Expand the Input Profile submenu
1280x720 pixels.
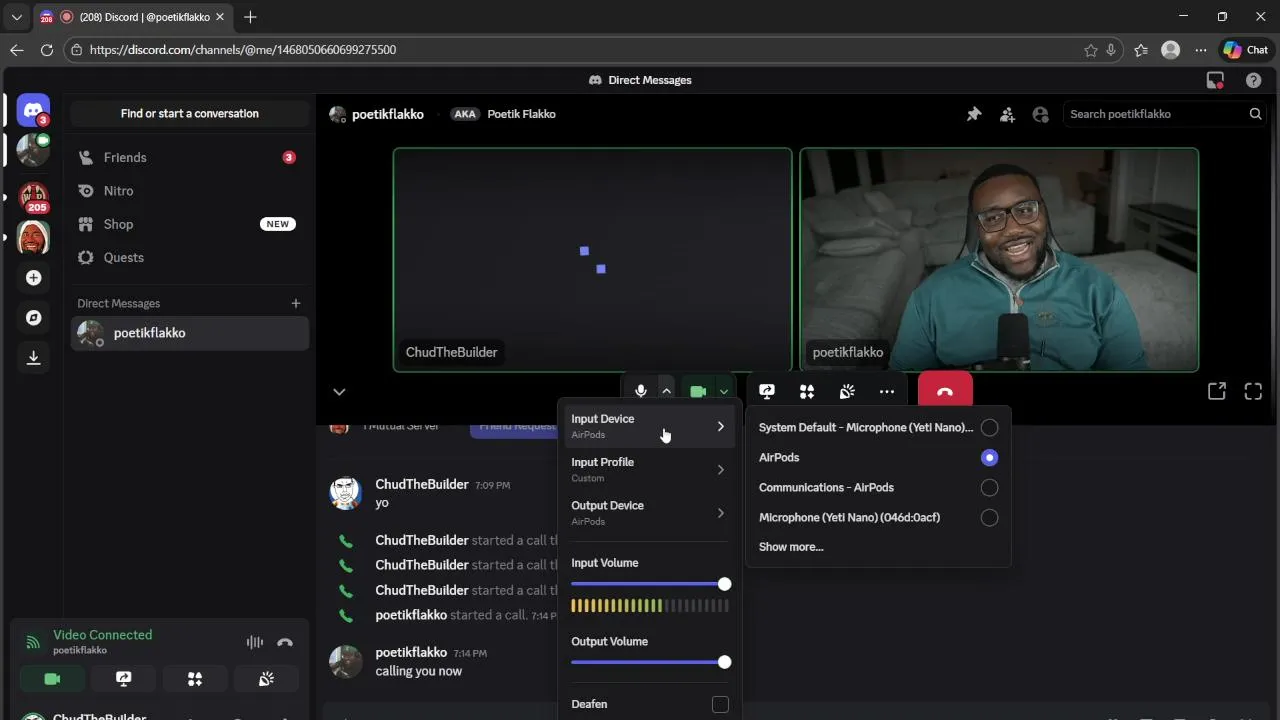point(650,469)
